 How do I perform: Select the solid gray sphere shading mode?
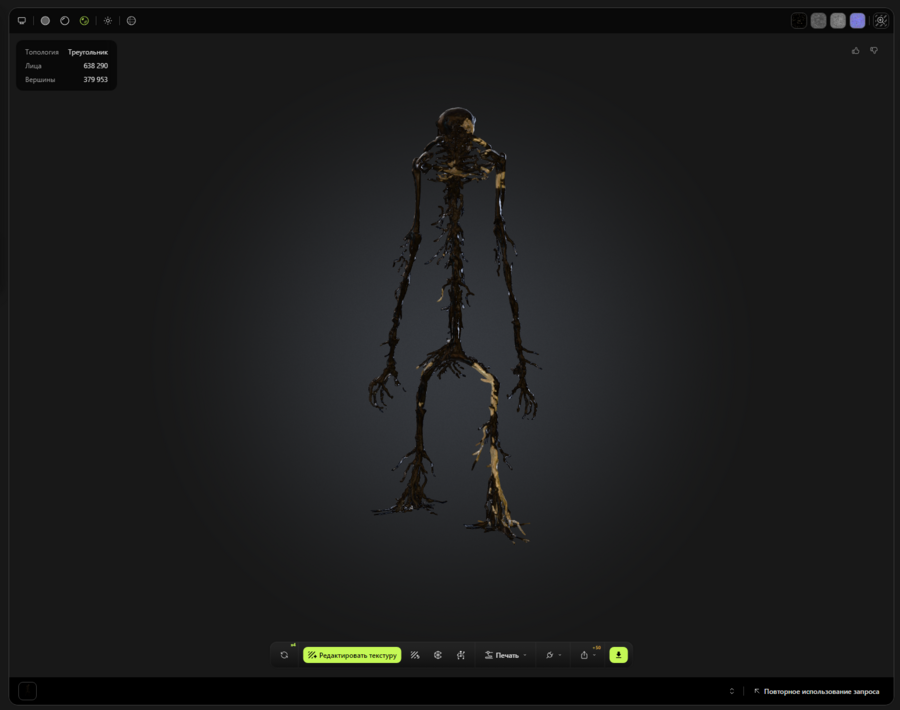coord(45,21)
